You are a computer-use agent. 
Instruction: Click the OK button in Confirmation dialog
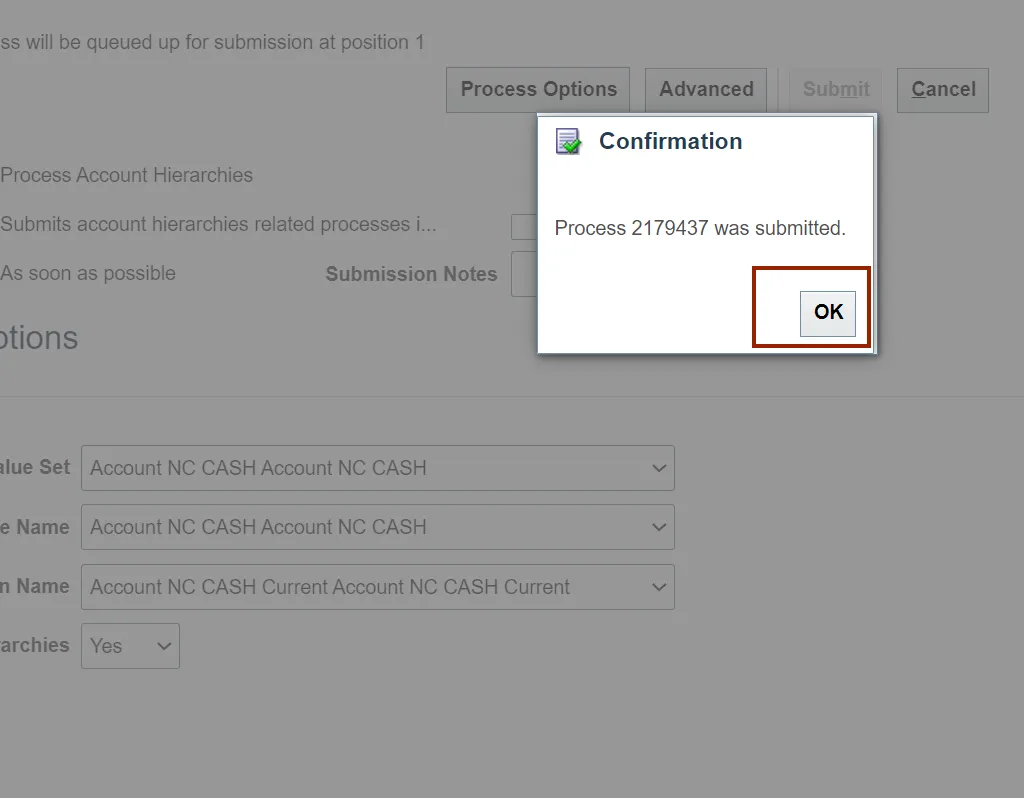[828, 312]
